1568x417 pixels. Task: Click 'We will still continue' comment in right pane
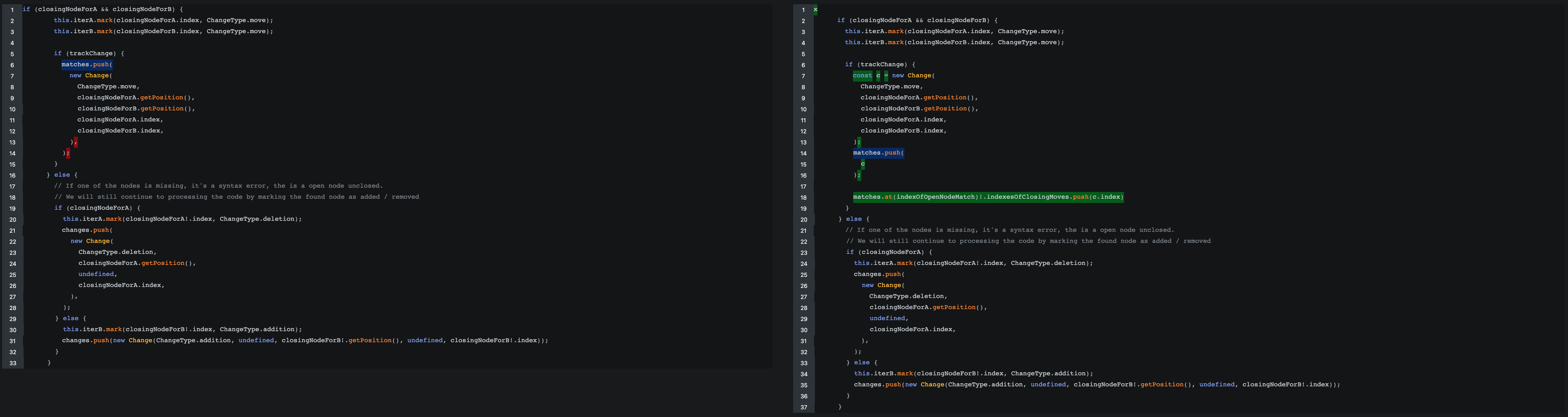point(1028,241)
